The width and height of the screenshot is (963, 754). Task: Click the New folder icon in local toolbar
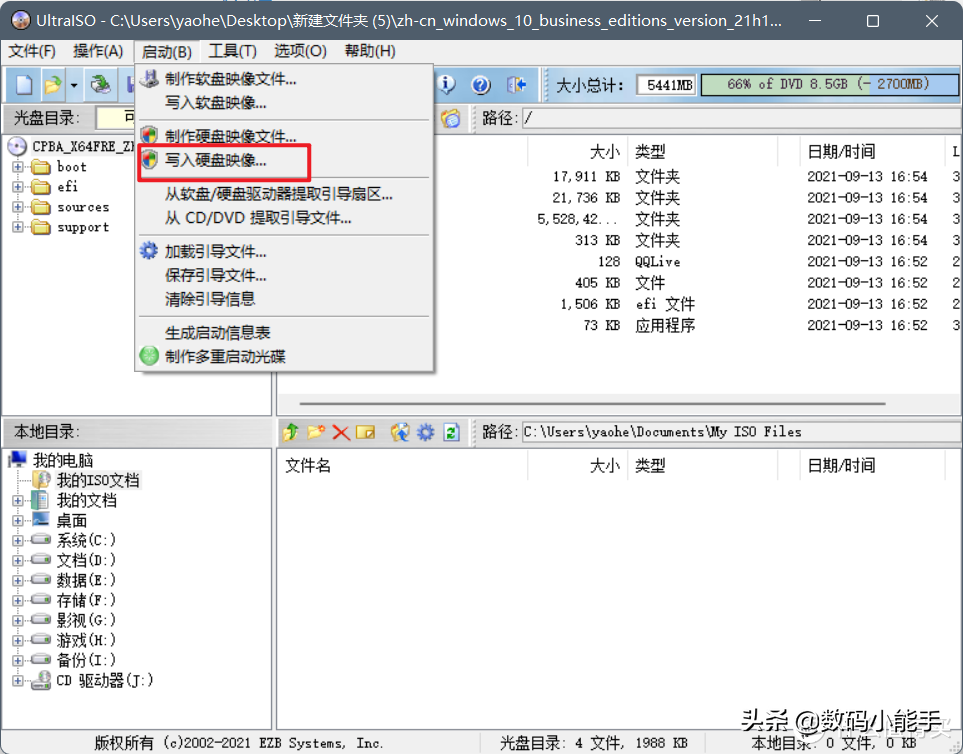pyautogui.click(x=316, y=432)
